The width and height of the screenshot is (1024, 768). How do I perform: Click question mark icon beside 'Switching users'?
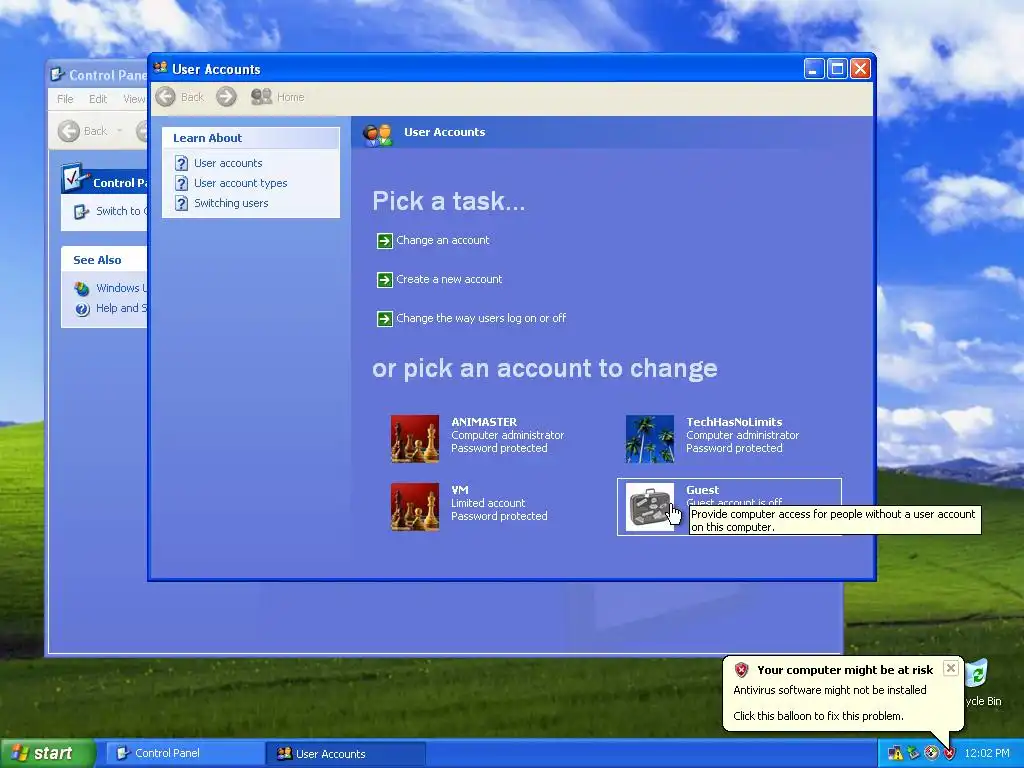(x=182, y=203)
